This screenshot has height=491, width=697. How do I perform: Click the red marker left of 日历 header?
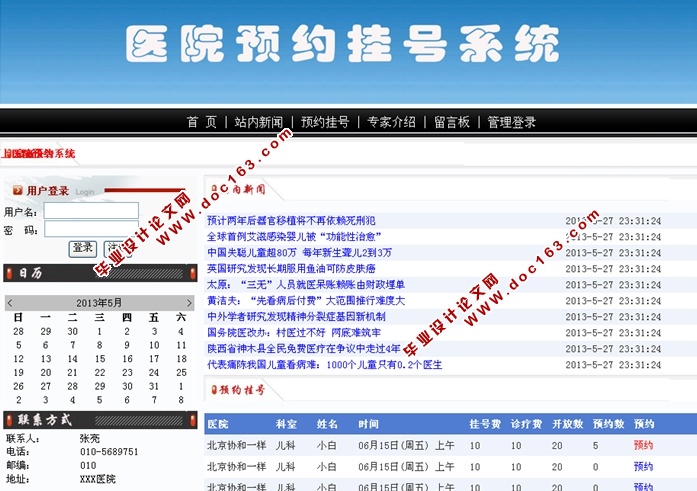[x=10, y=272]
